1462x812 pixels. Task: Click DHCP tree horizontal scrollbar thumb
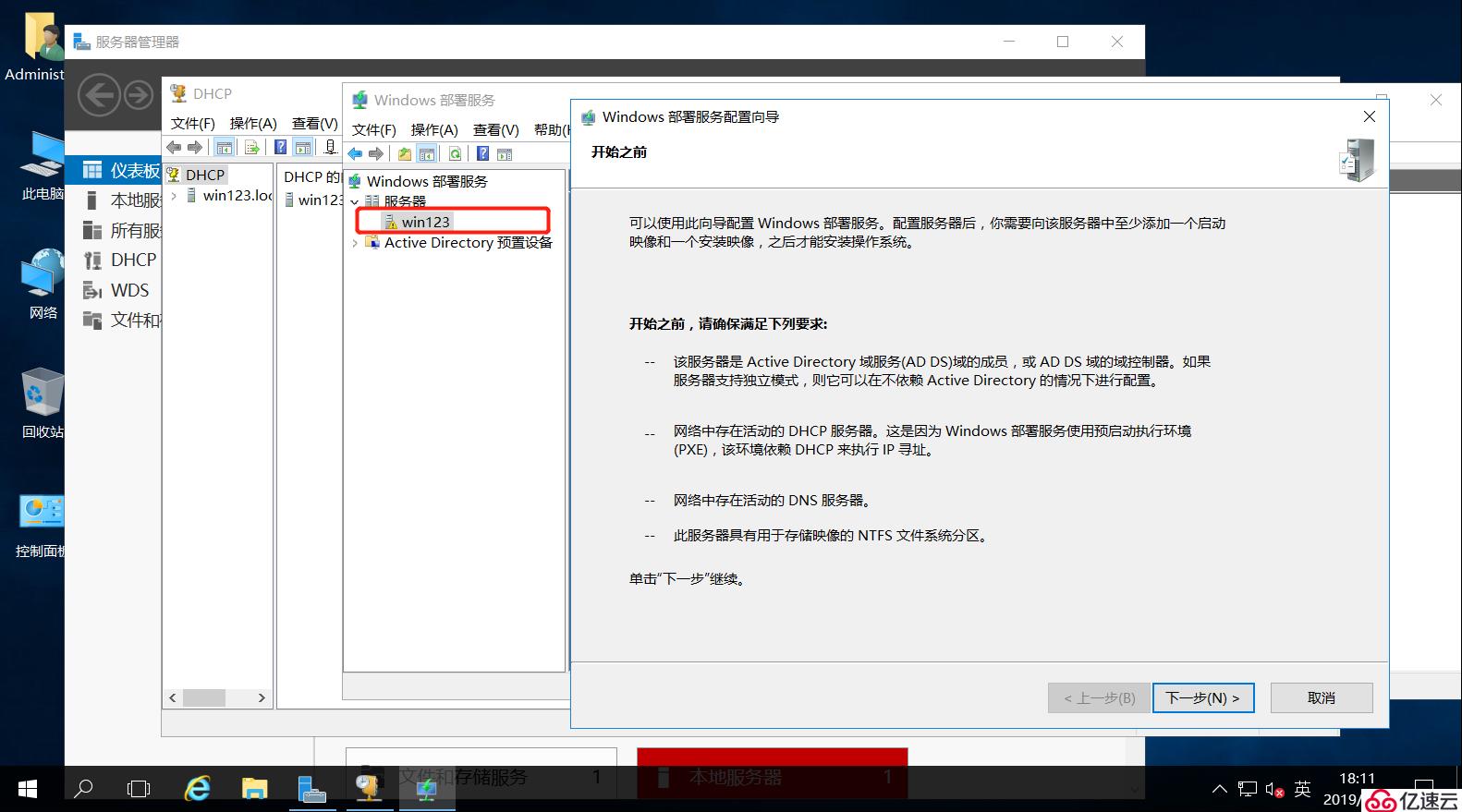[204, 697]
